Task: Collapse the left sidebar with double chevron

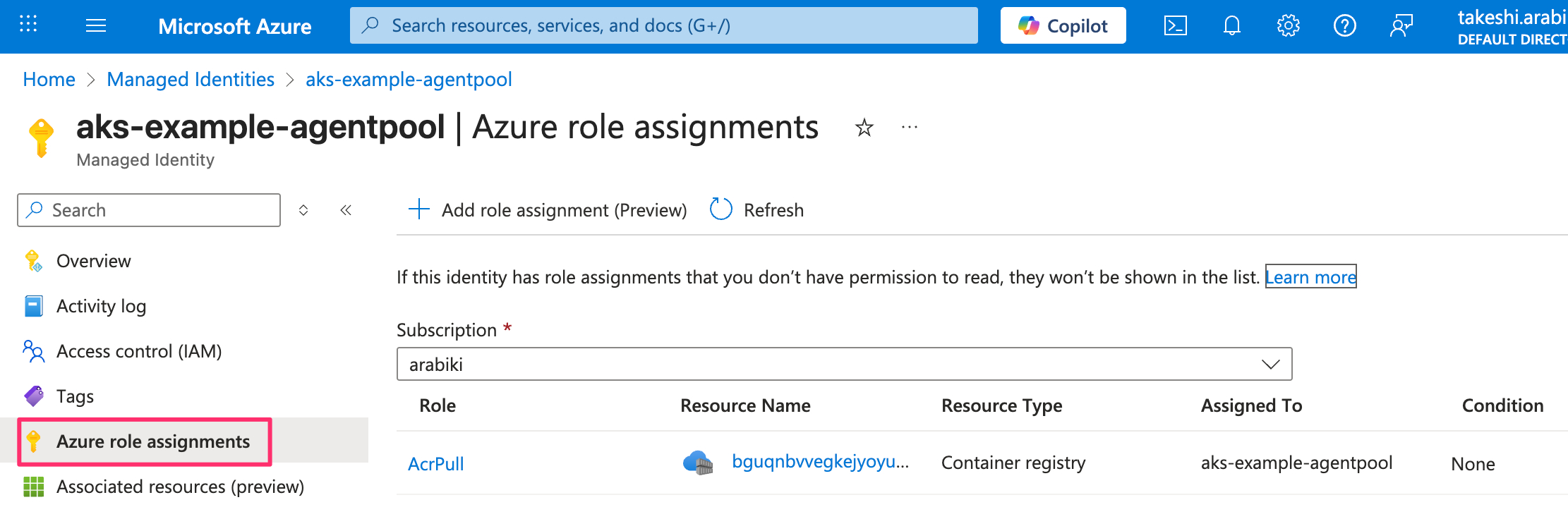Action: [x=346, y=210]
